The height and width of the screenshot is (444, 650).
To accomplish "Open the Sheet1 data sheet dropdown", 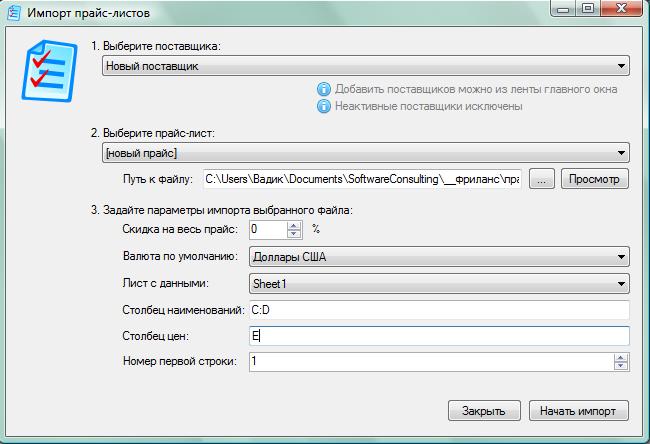I will 439,284.
